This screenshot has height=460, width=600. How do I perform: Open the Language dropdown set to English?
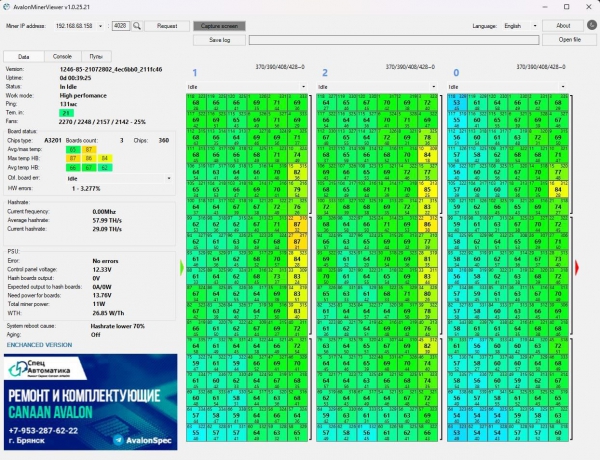click(x=519, y=25)
